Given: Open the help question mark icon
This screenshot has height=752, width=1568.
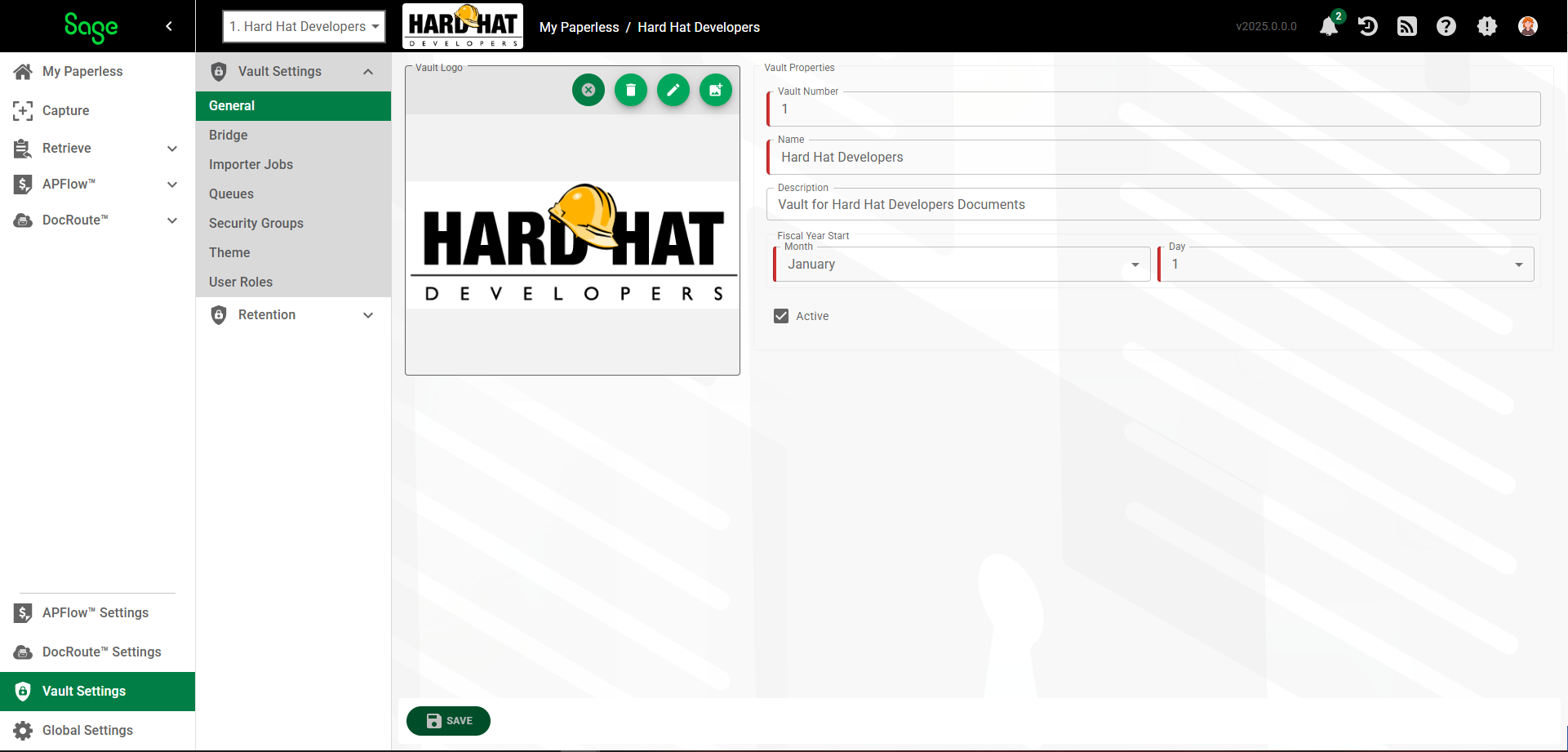Looking at the screenshot, I should point(1446,26).
